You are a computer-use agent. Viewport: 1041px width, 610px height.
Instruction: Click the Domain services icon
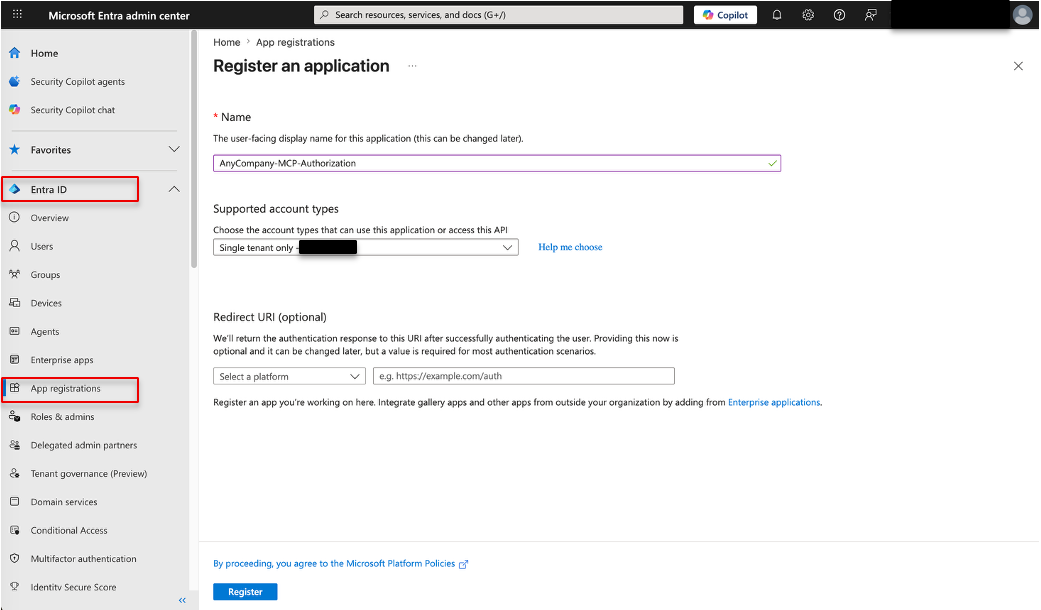coord(15,502)
